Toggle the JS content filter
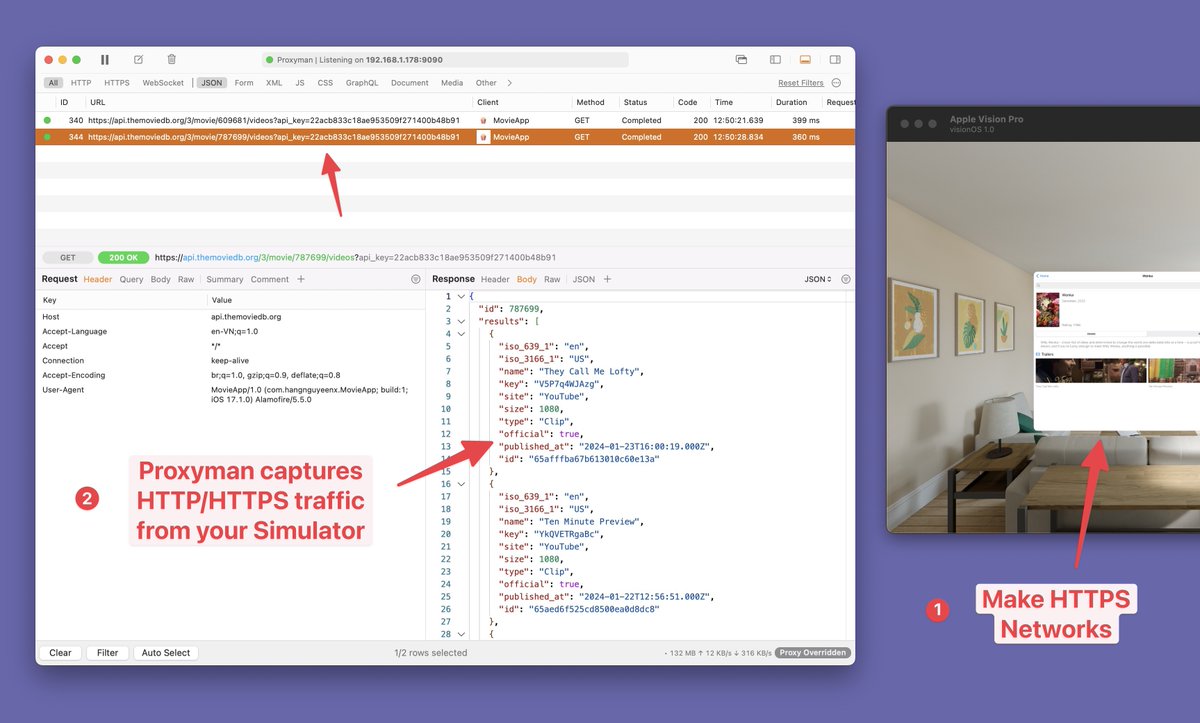This screenshot has width=1200, height=723. (300, 83)
